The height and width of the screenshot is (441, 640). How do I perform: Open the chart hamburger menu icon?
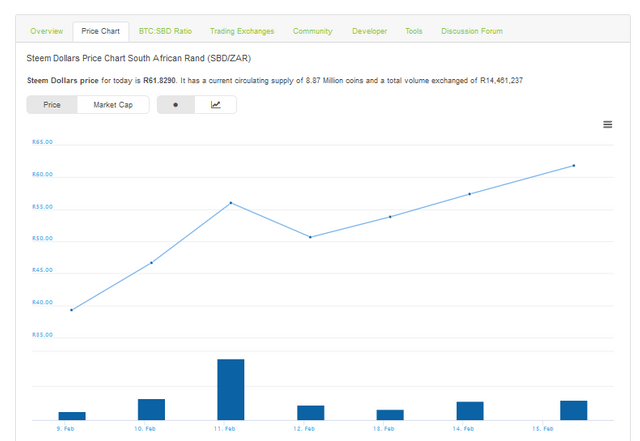click(x=607, y=124)
